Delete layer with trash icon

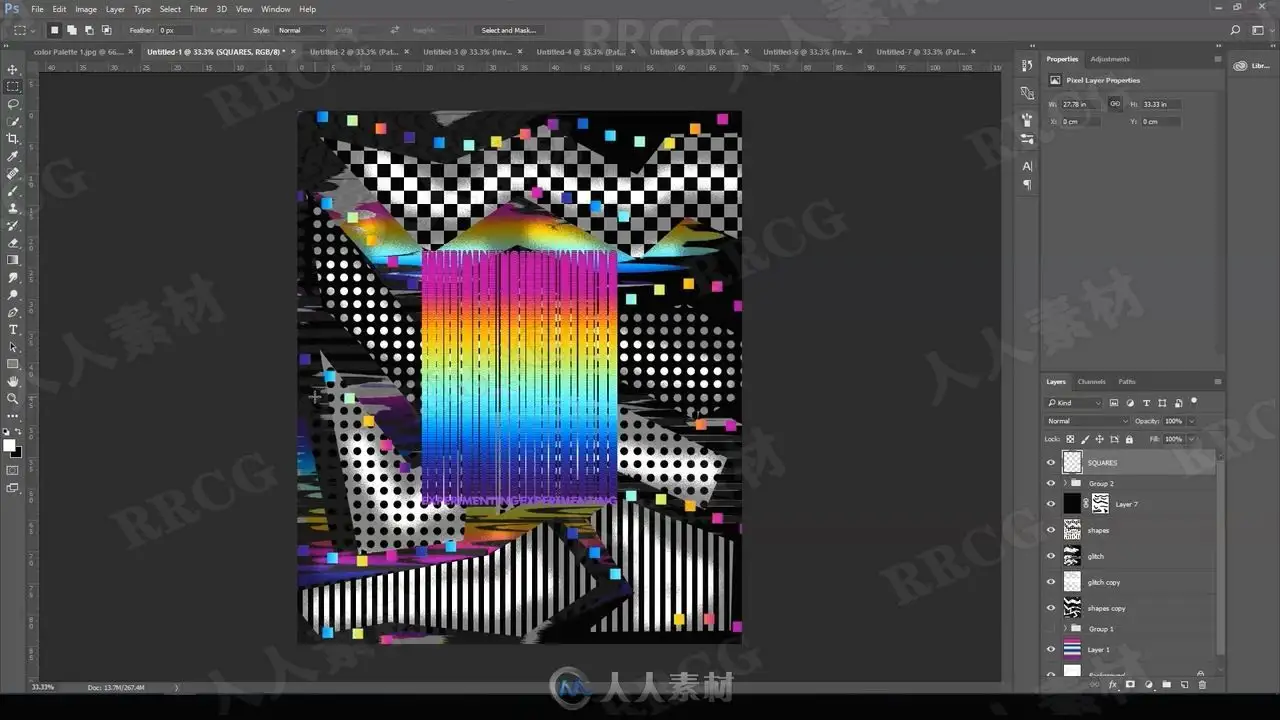1202,685
